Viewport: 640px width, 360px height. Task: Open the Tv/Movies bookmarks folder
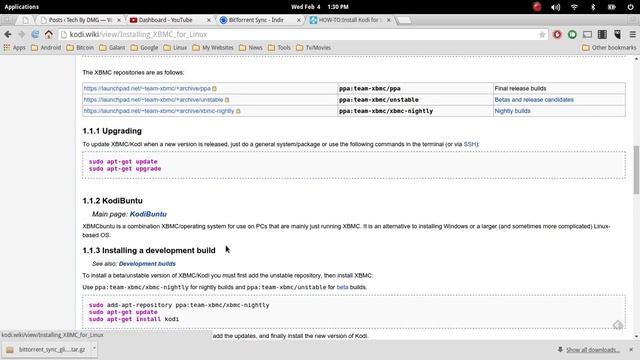coord(313,48)
